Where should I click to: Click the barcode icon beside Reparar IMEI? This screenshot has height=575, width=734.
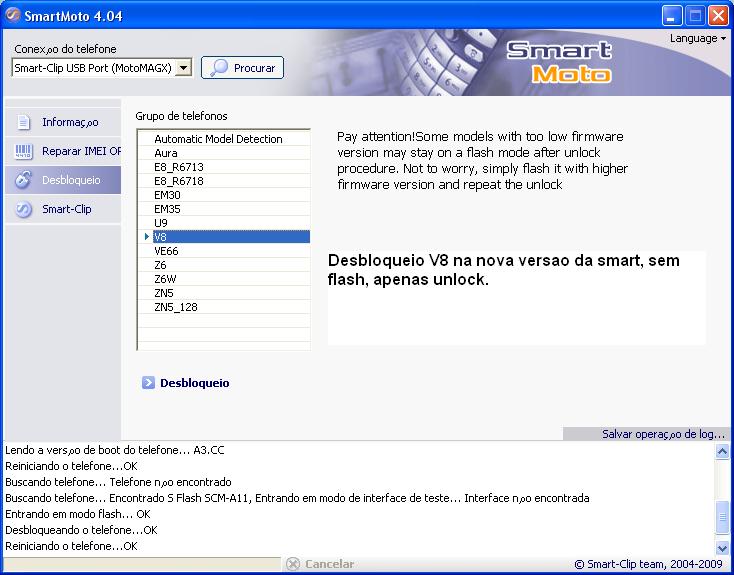(23, 151)
